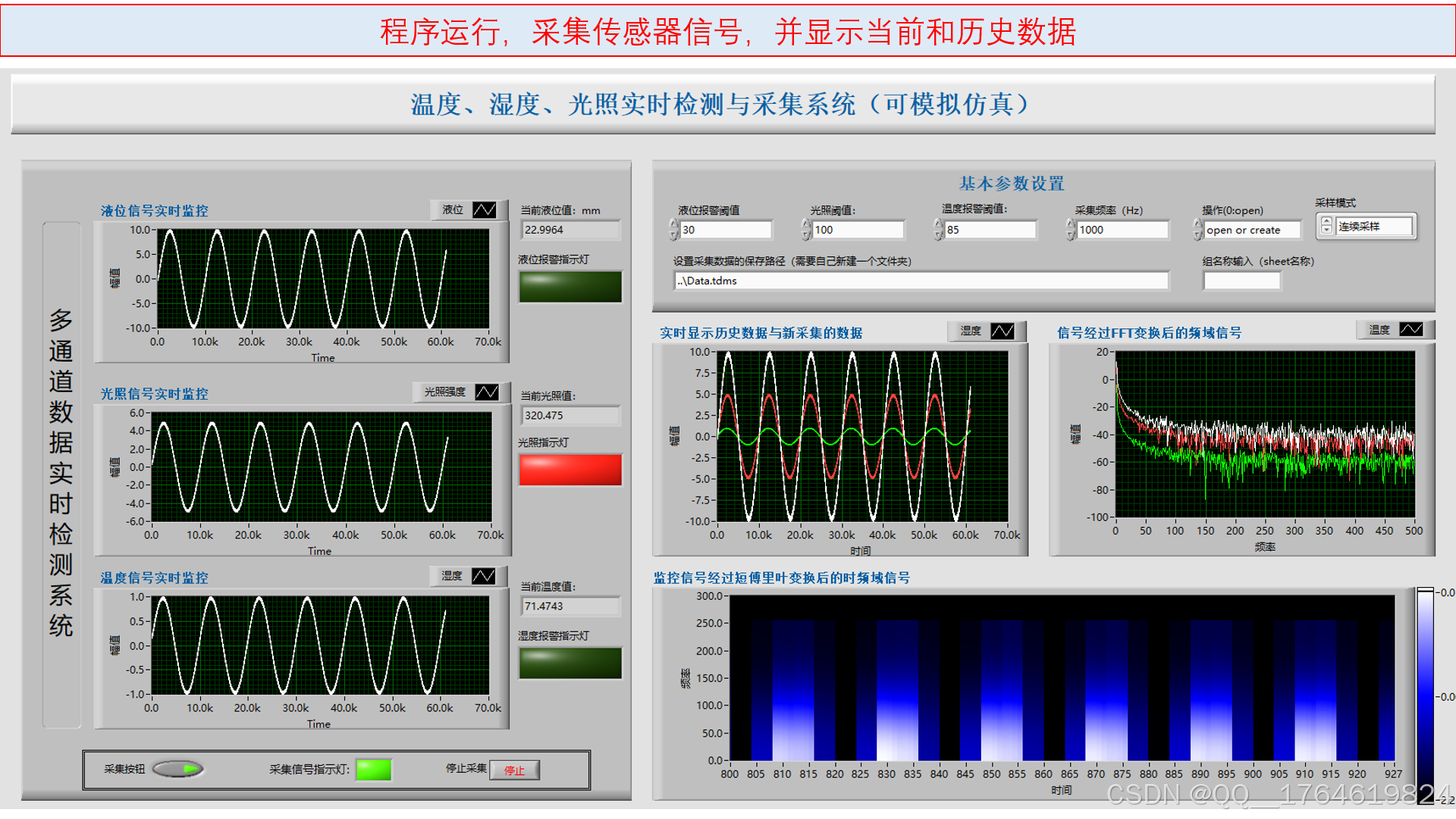This screenshot has width=1456, height=819.
Task: Click the 液位 plot legend line icon
Action: coord(484,210)
